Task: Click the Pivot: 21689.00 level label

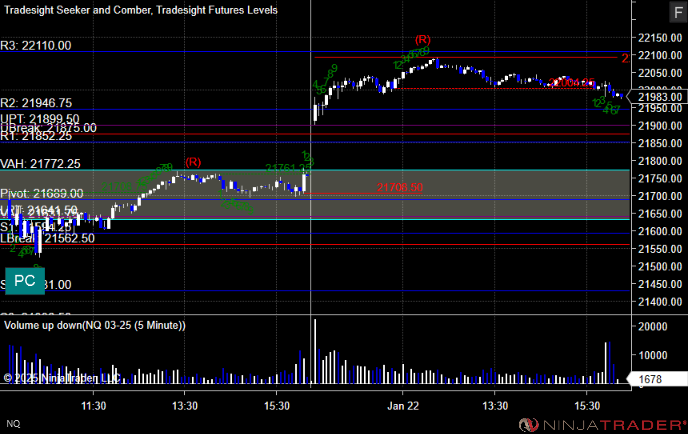Action: click(x=42, y=194)
